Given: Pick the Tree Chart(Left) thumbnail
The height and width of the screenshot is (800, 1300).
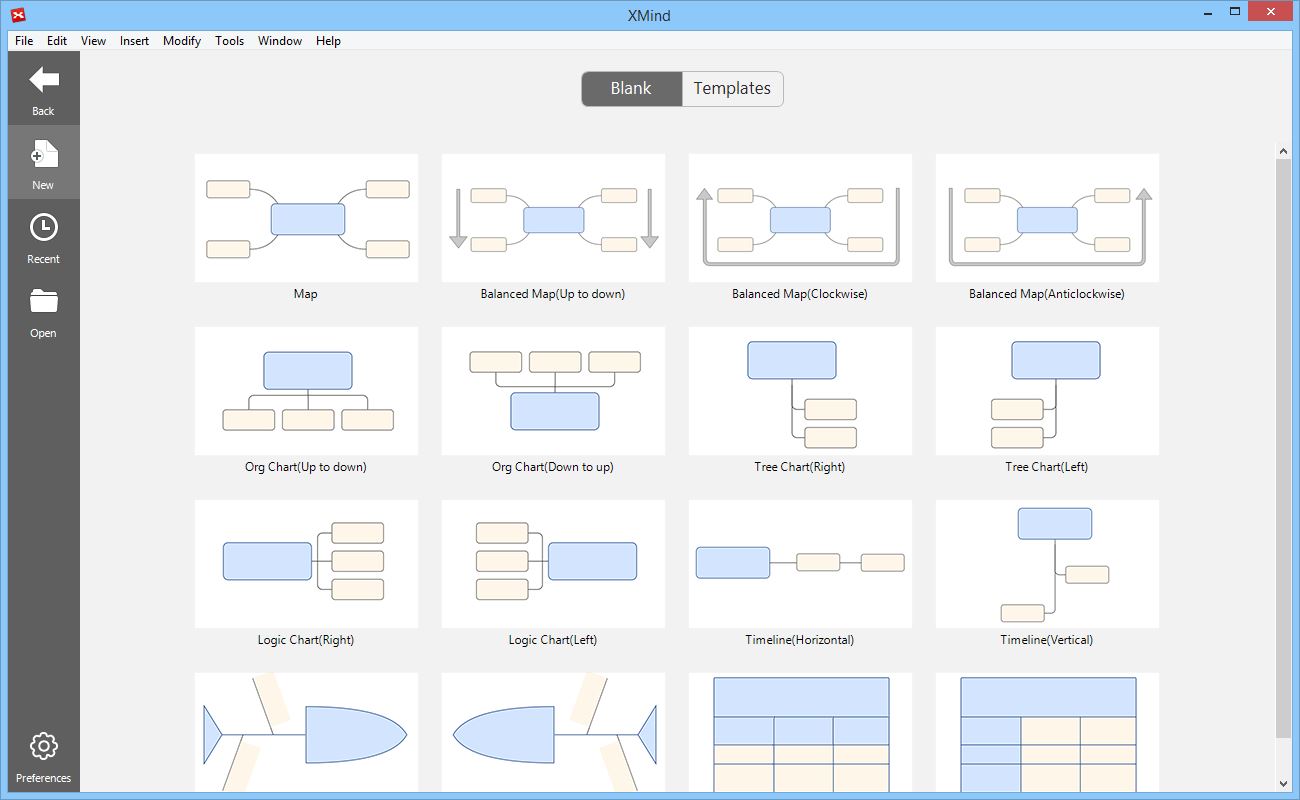Looking at the screenshot, I should coord(1047,391).
